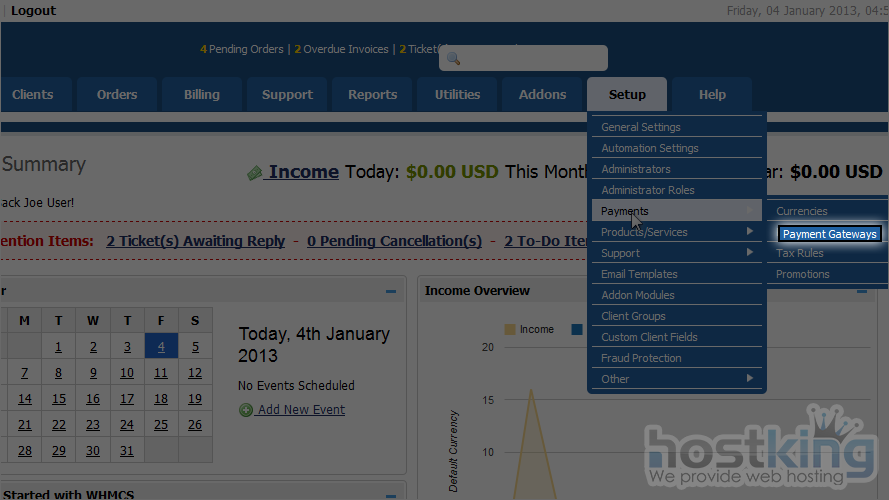
Task: Click the Income money icon
Action: [x=255, y=173]
